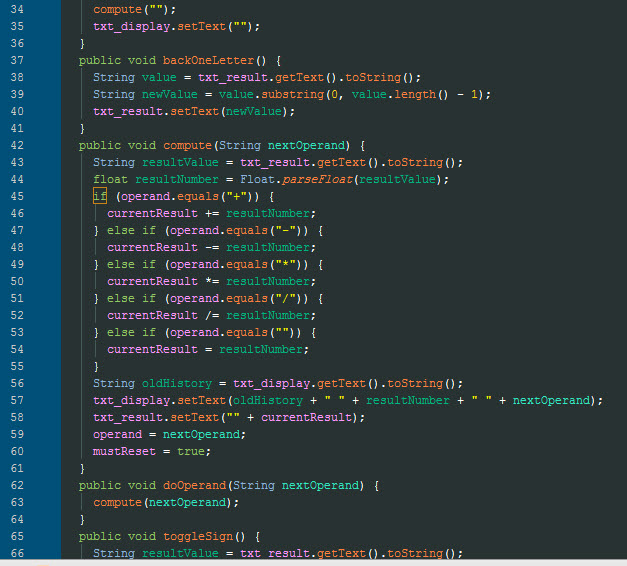
Task: Click 'currentResult *= resultNumber' line
Action: point(212,281)
